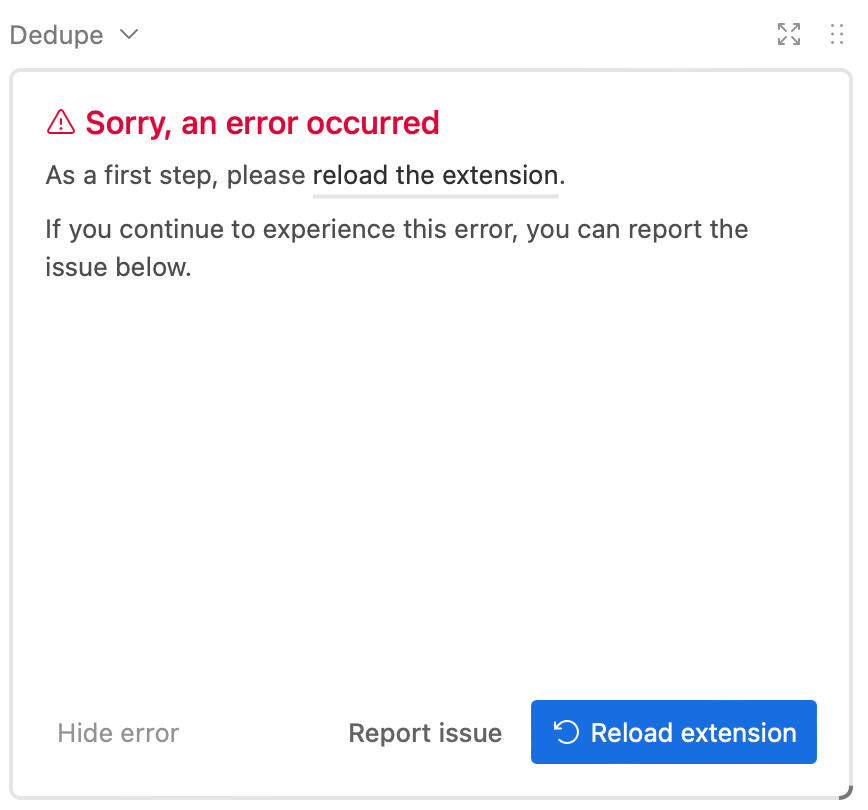Open the chevron next to Dedupe
Screen dimensions: 868x810
[x=129, y=35]
